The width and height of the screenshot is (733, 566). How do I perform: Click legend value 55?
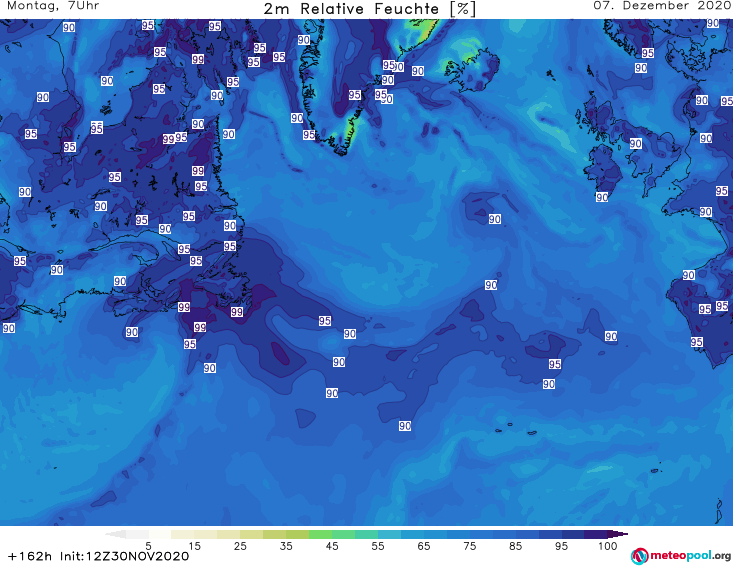tap(378, 546)
